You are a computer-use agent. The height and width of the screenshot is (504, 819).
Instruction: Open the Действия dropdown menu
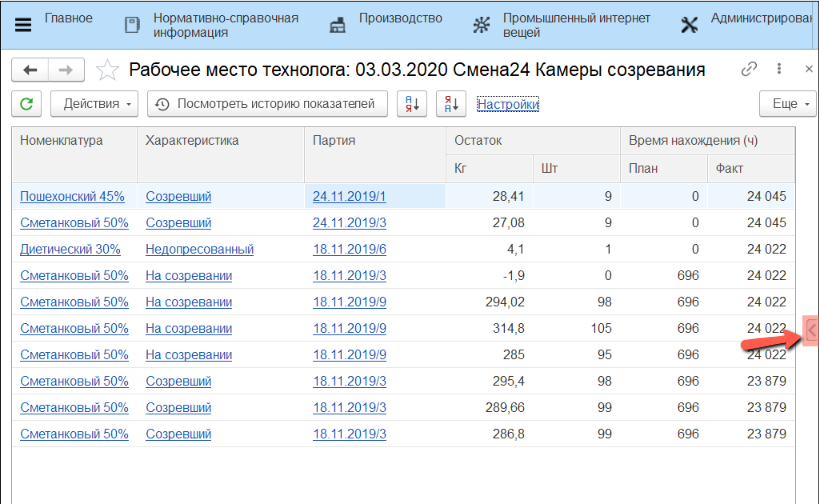tap(96, 104)
